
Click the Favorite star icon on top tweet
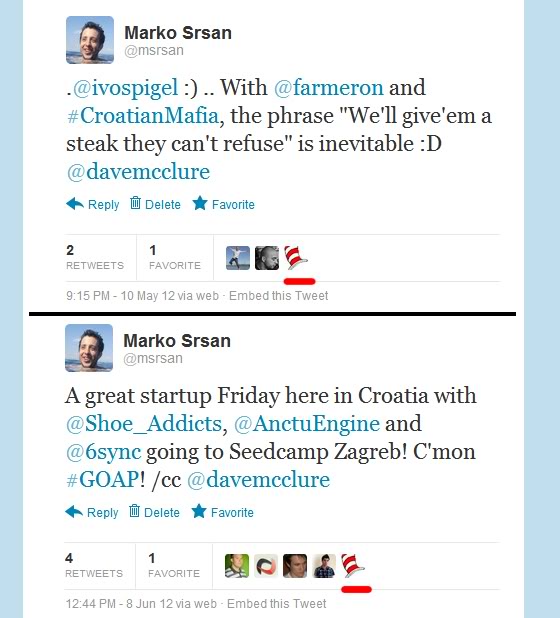pos(200,203)
